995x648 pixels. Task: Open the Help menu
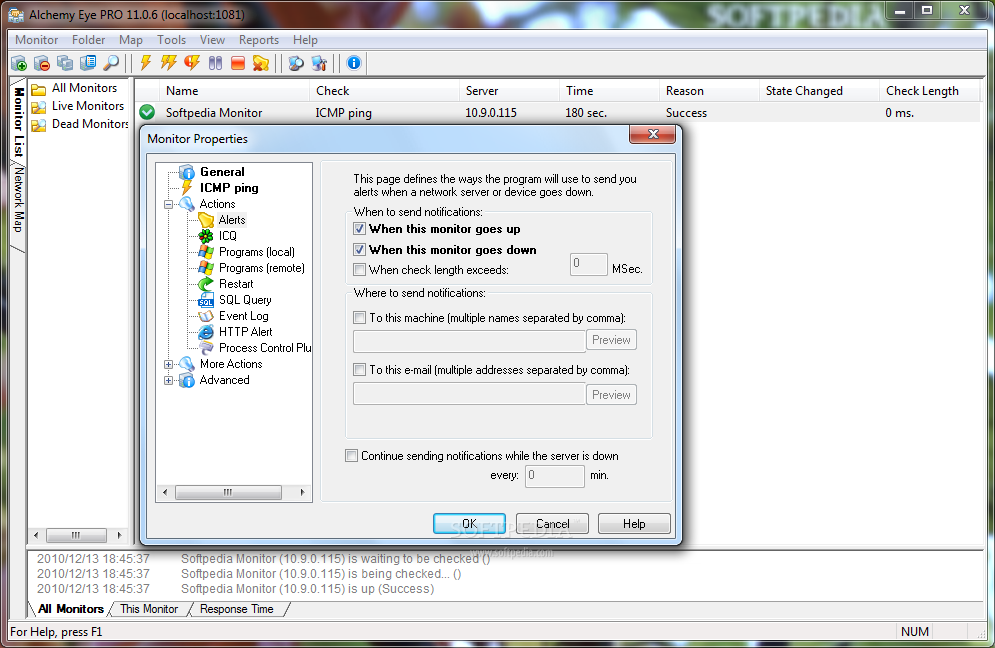point(305,40)
